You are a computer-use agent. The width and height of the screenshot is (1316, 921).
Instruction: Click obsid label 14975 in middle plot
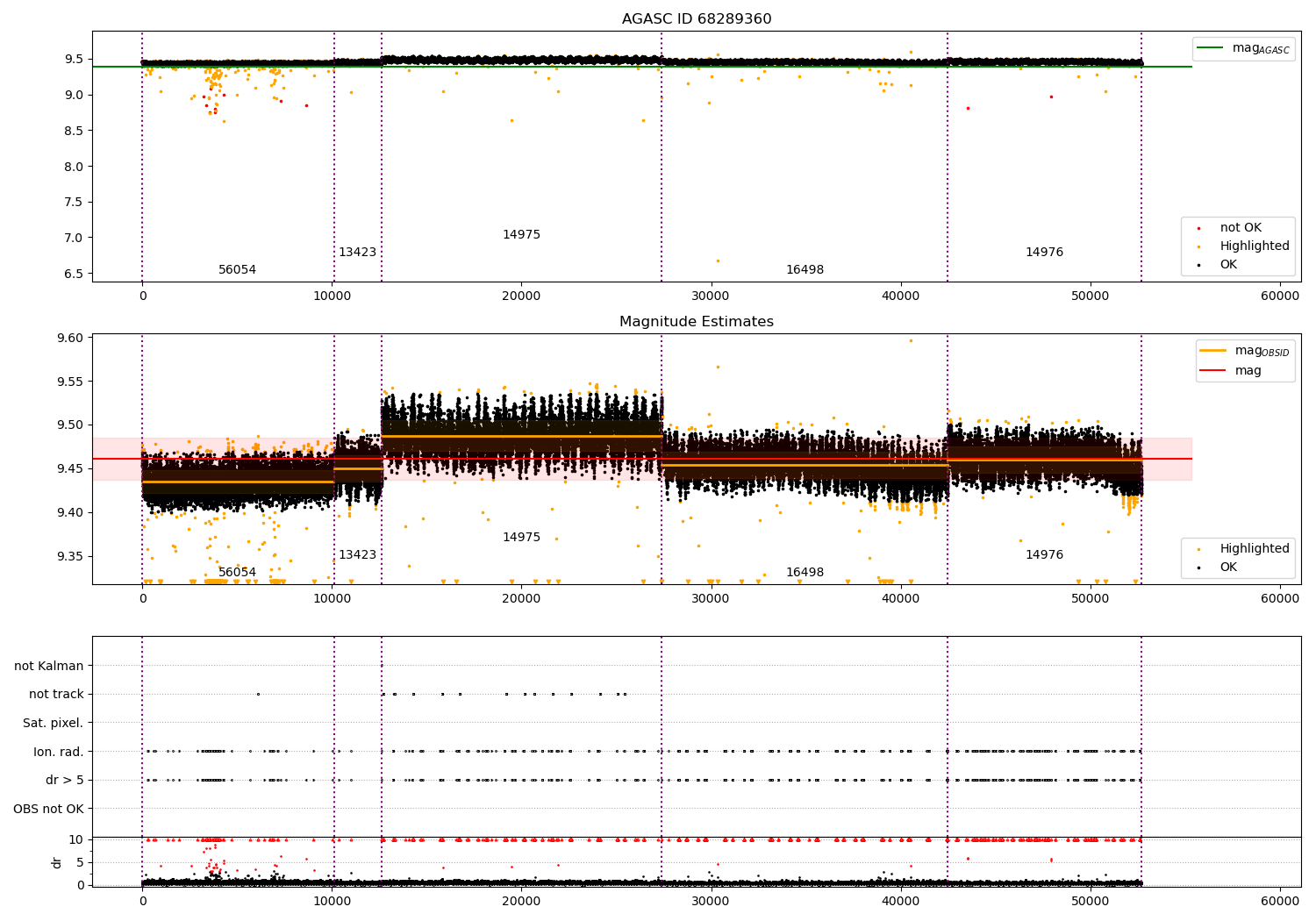[x=521, y=538]
